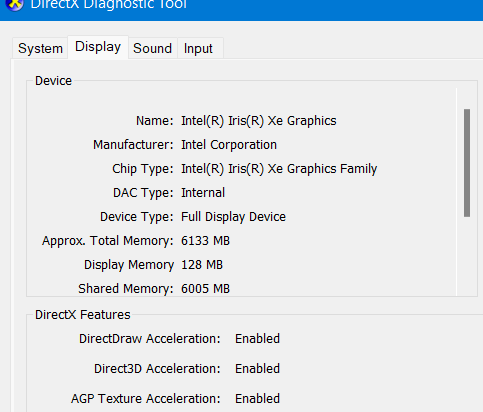Image resolution: width=483 pixels, height=412 pixels.
Task: Select the device name Intel(R) Iris(R) Xe Graphics
Action: 259,121
